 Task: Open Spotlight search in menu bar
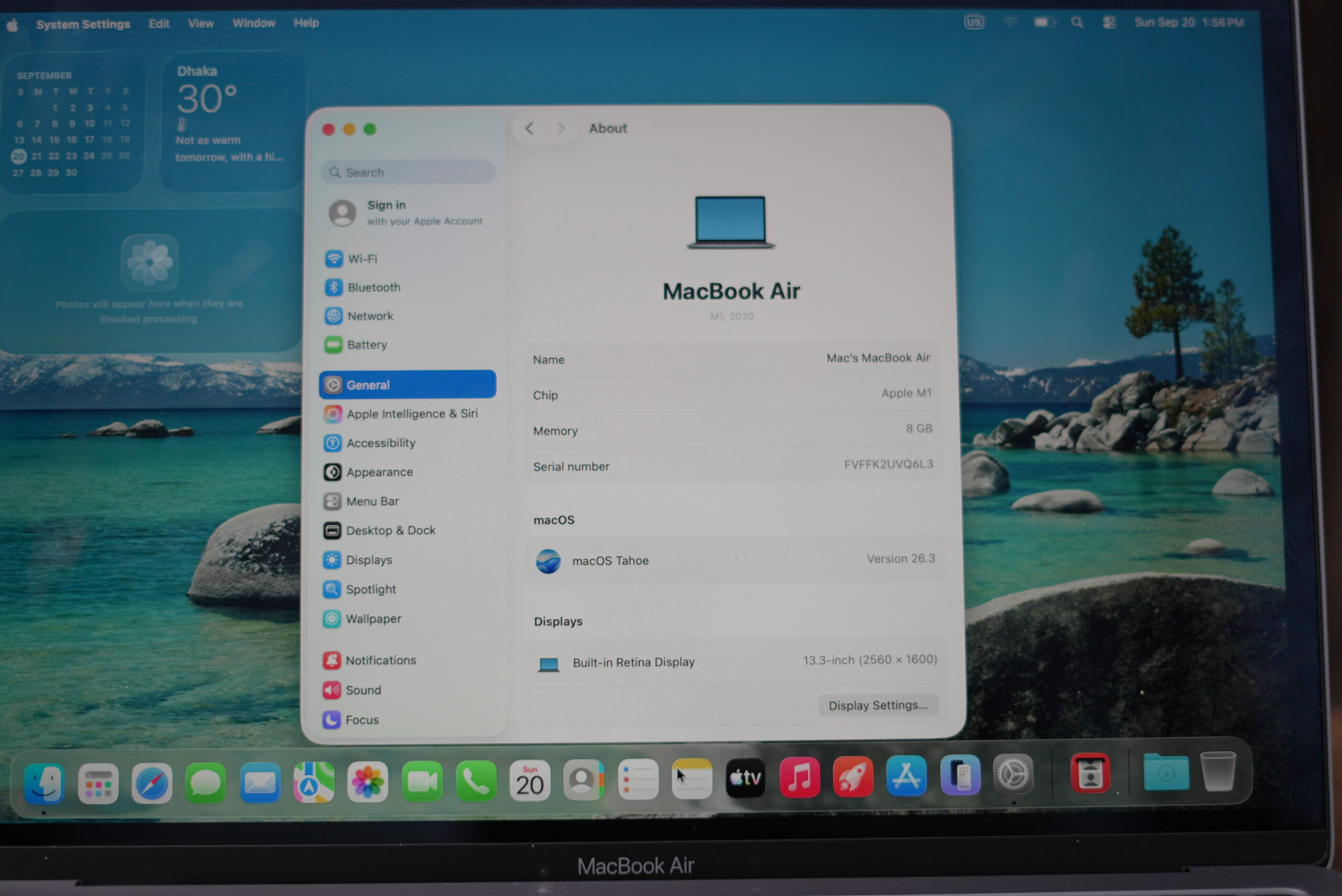coord(1077,23)
